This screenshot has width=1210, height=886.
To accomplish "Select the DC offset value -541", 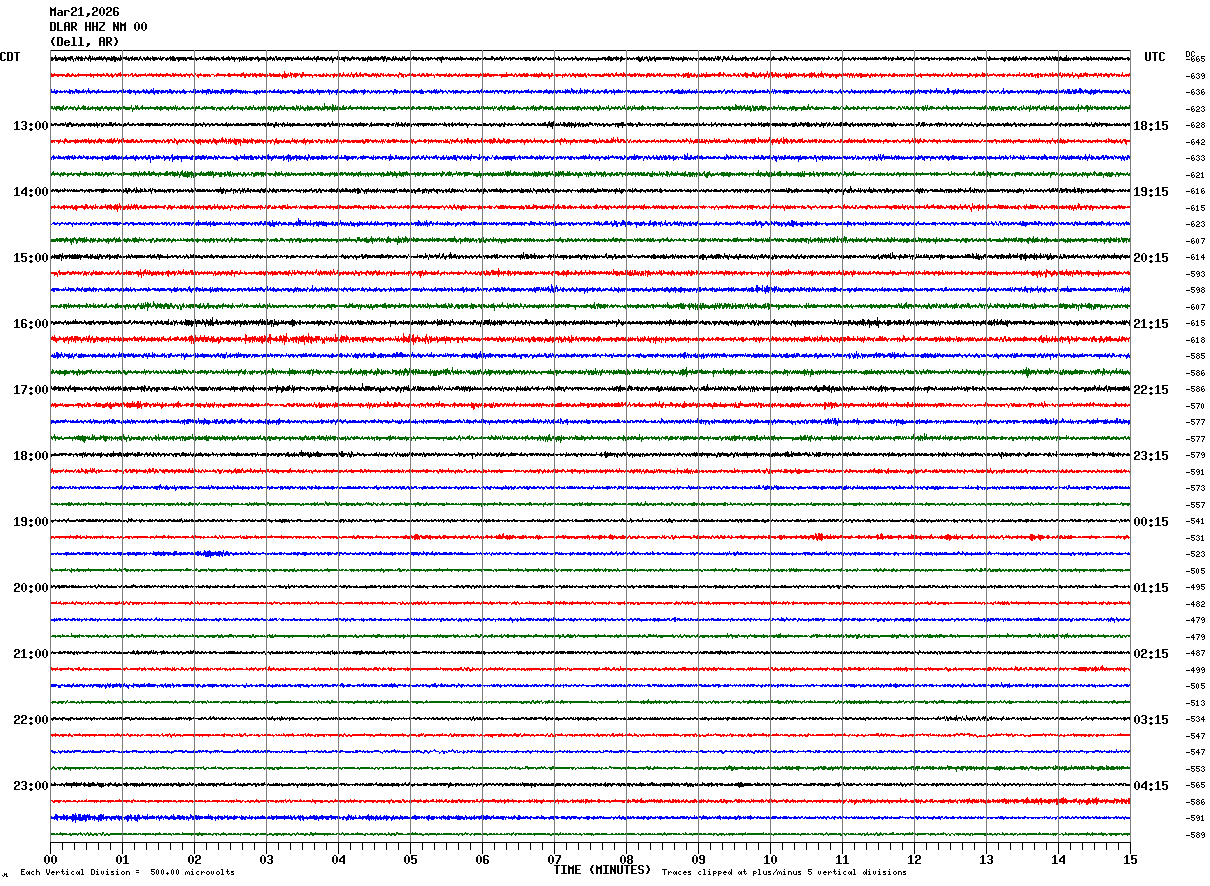I will [1195, 522].
